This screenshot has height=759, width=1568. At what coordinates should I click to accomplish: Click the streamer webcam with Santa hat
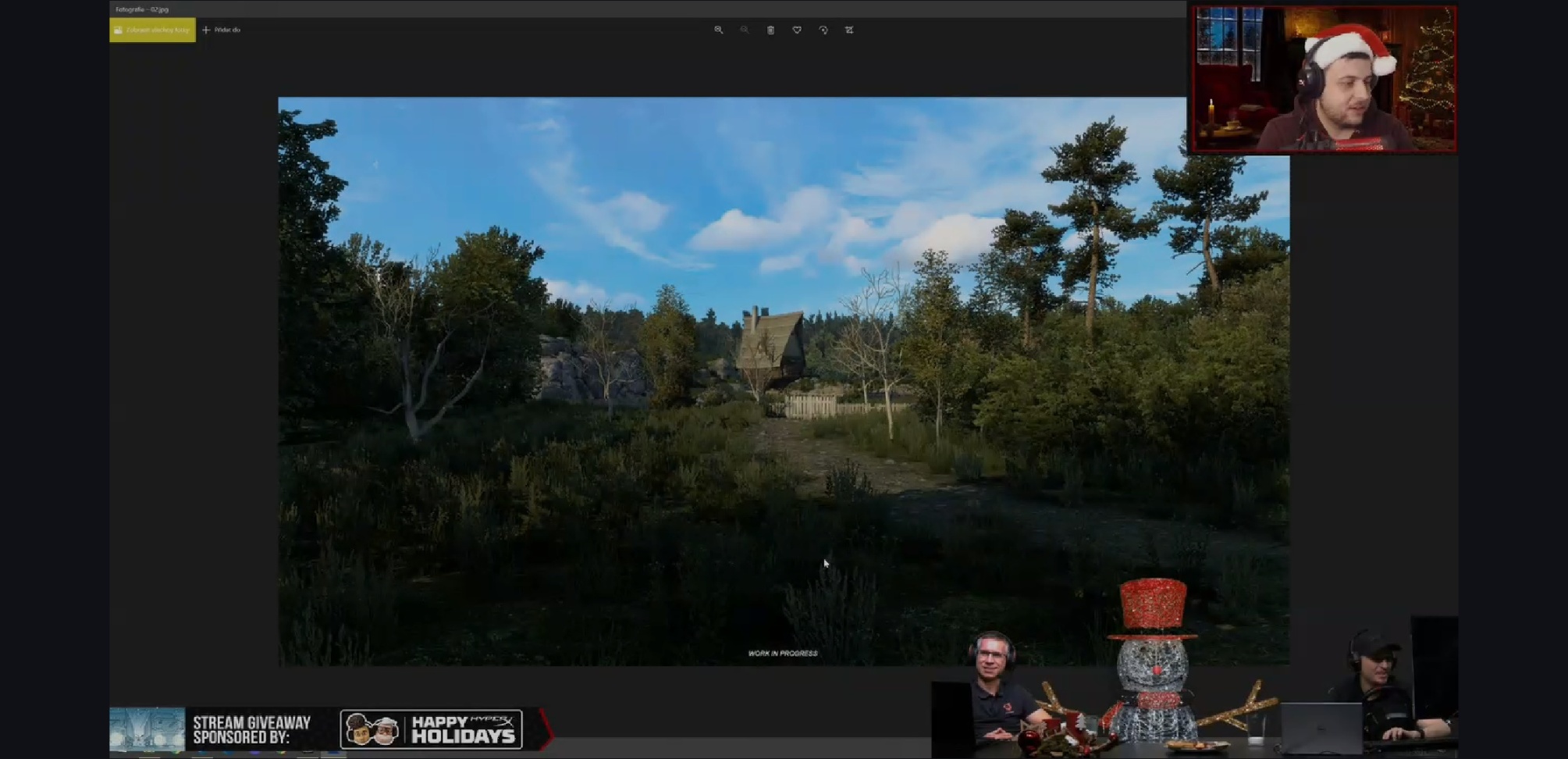(x=1323, y=79)
